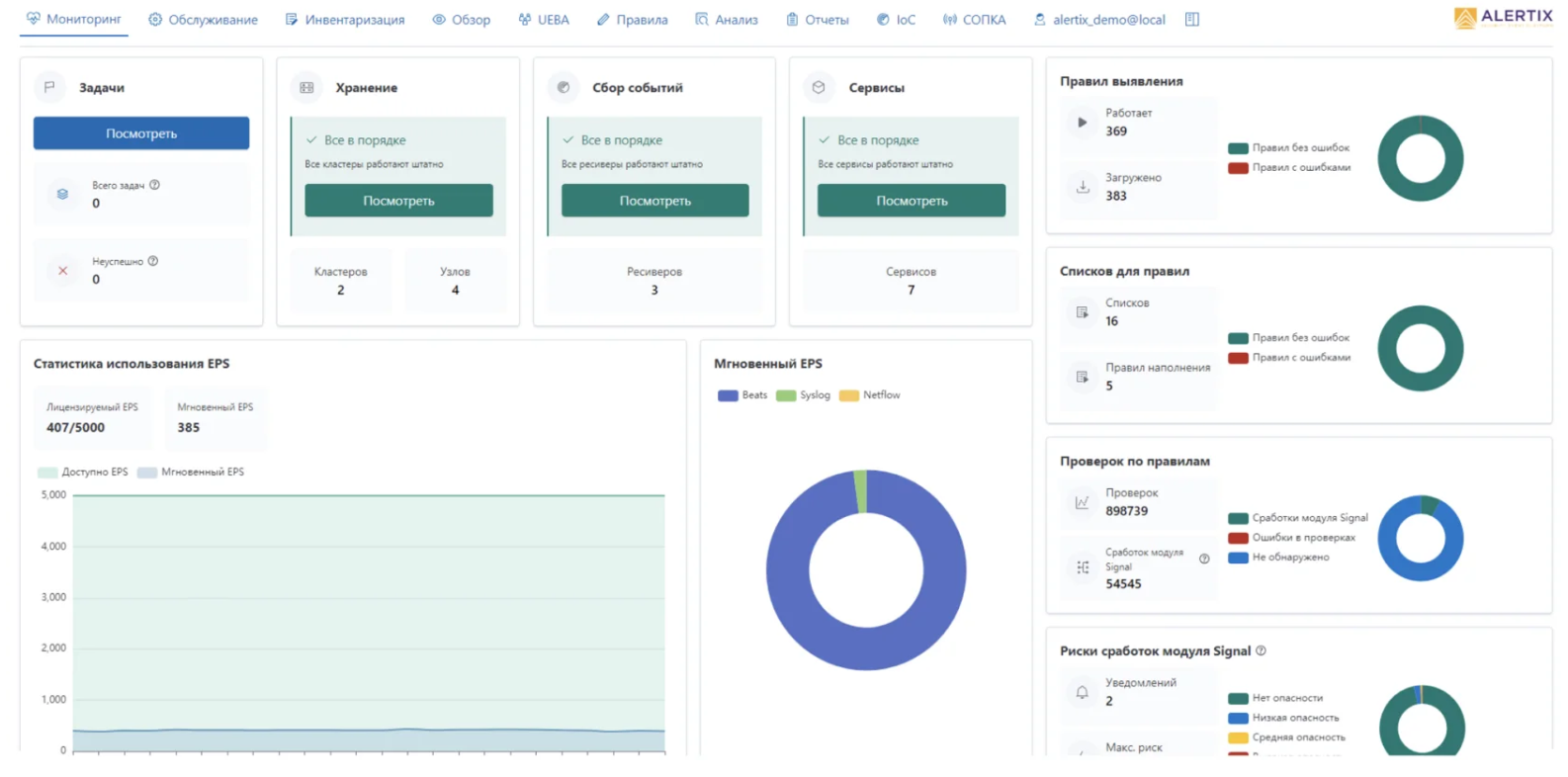This screenshot has width=1568, height=777.
Task: Click Посмотреть button in Задачи card
Action: pos(141,133)
